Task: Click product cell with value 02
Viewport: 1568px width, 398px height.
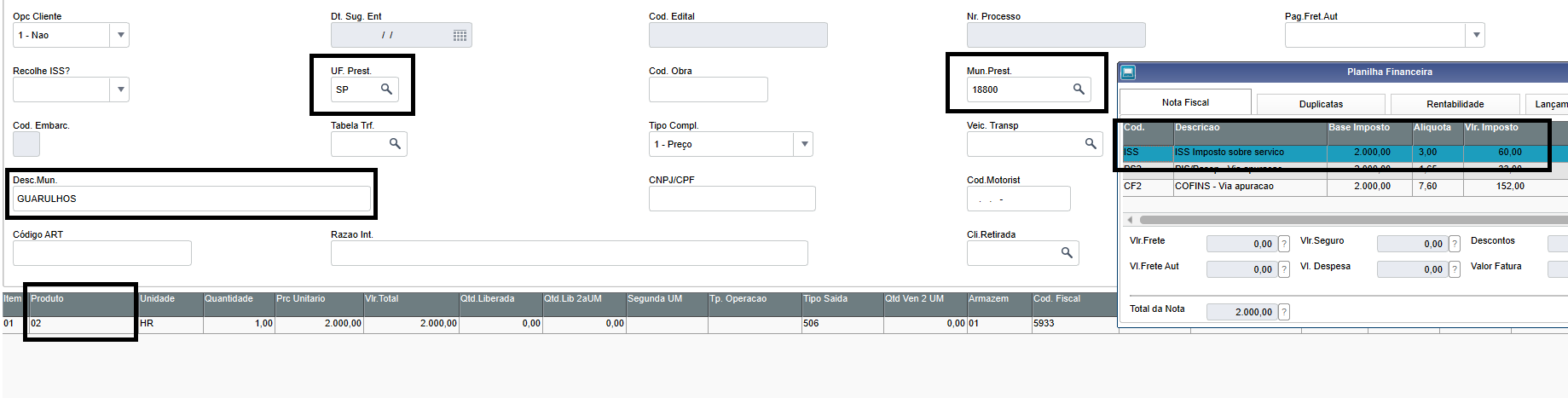Action: tap(84, 324)
